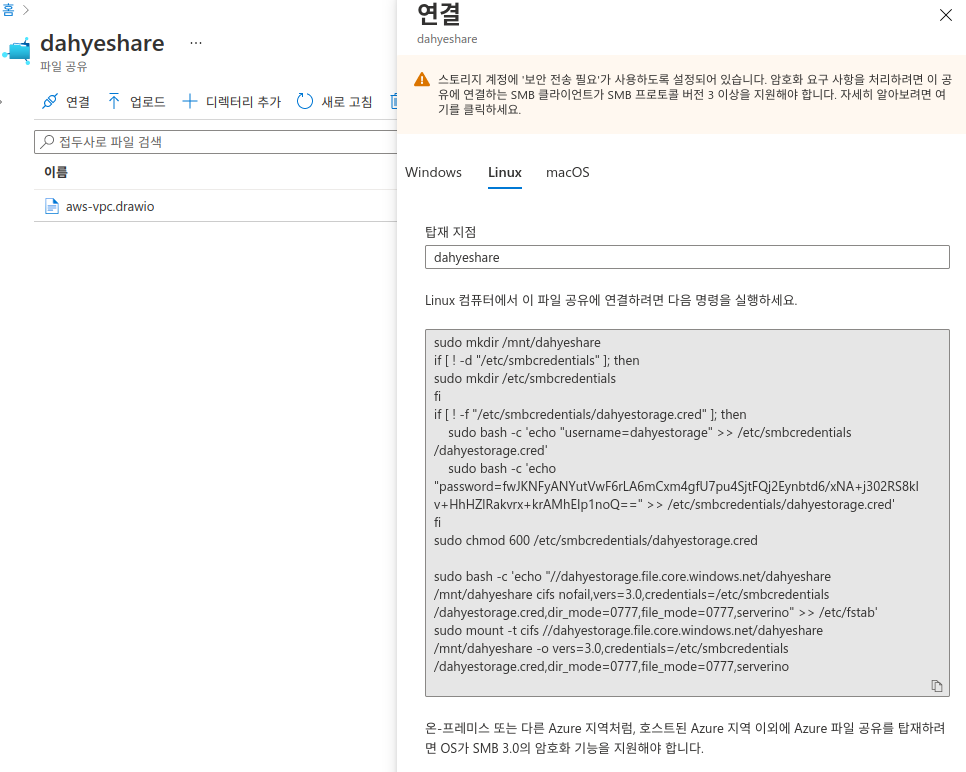The image size is (966, 772).
Task: Sort by the 이름 column header
Action: [x=55, y=172]
